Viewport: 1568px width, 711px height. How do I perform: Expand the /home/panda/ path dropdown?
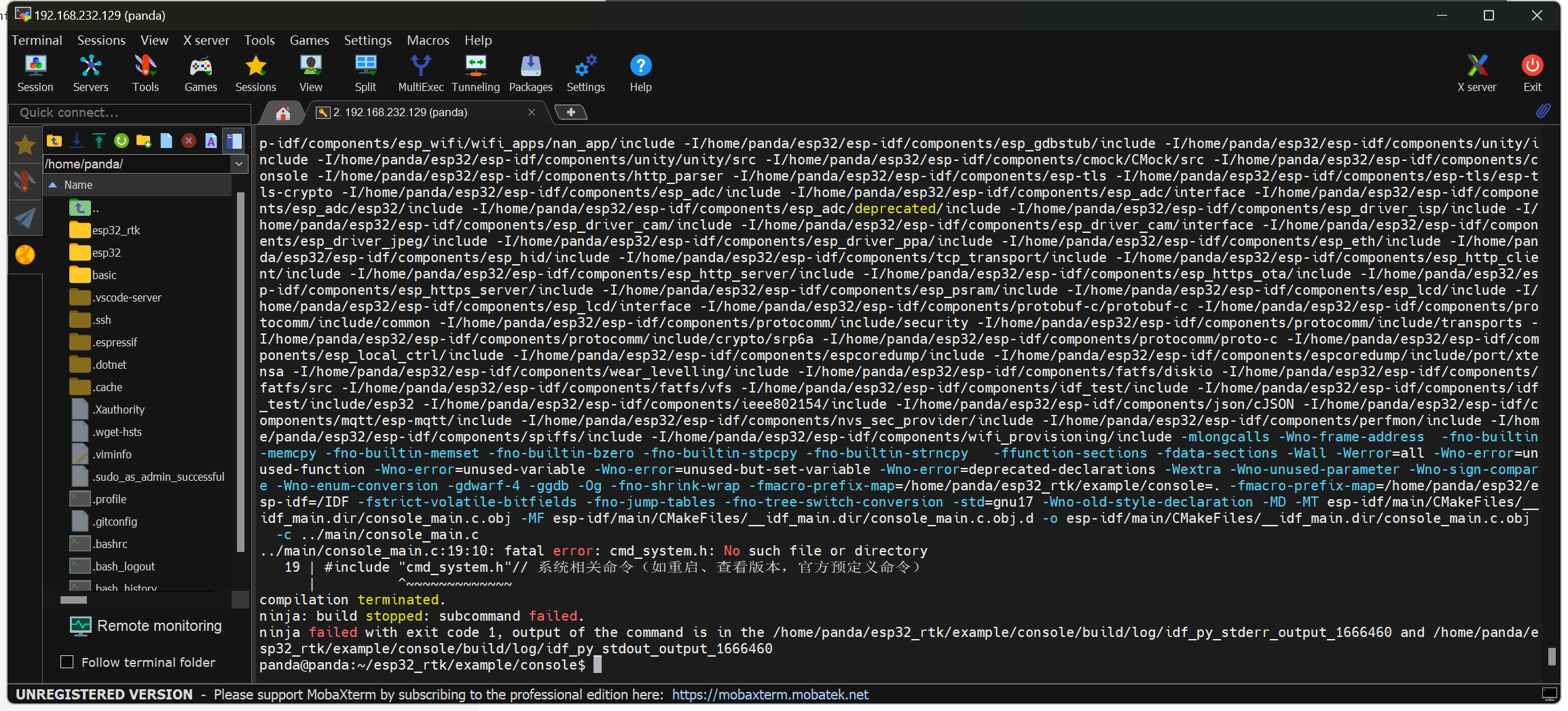239,164
